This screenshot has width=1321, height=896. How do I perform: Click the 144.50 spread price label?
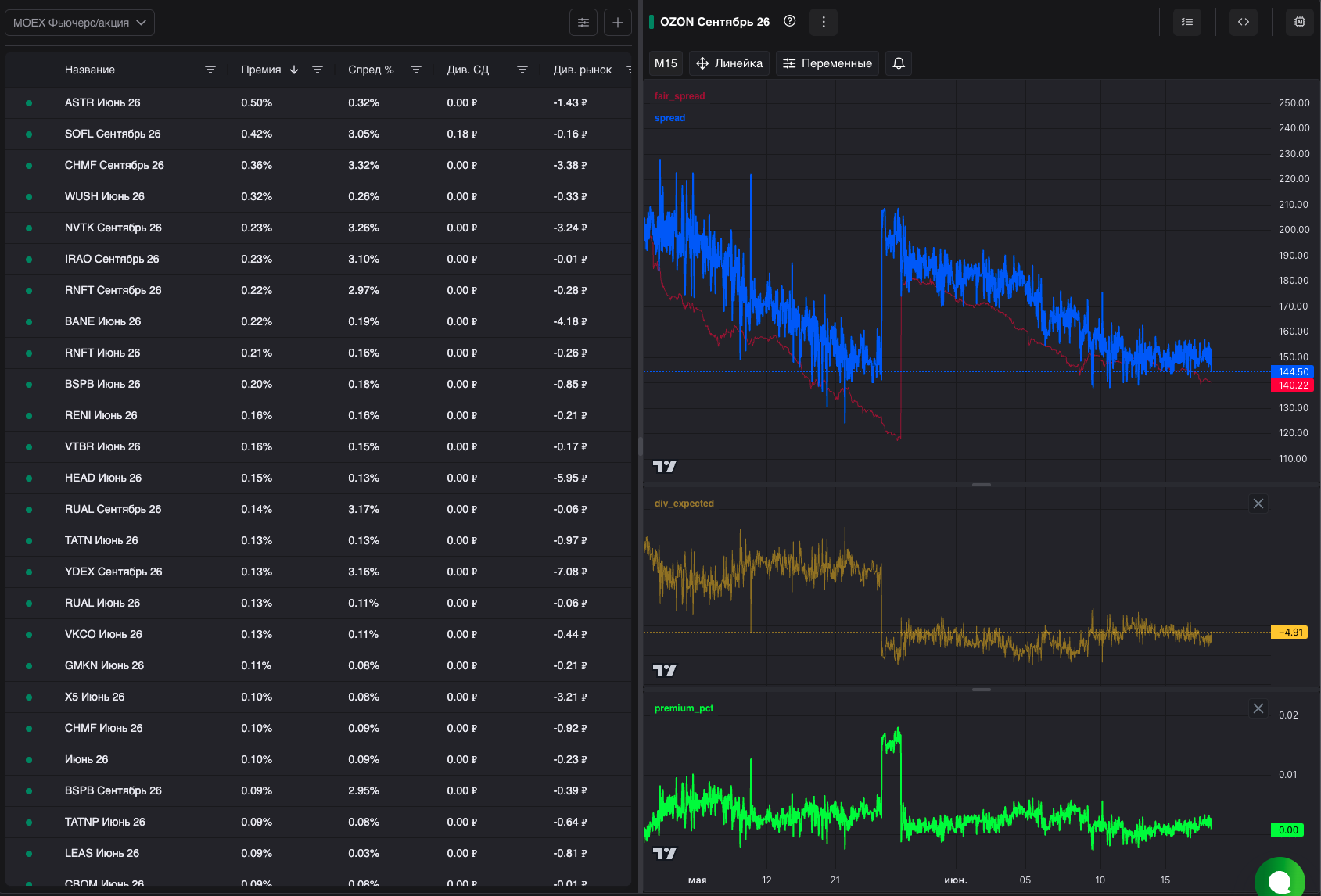pyautogui.click(x=1293, y=372)
